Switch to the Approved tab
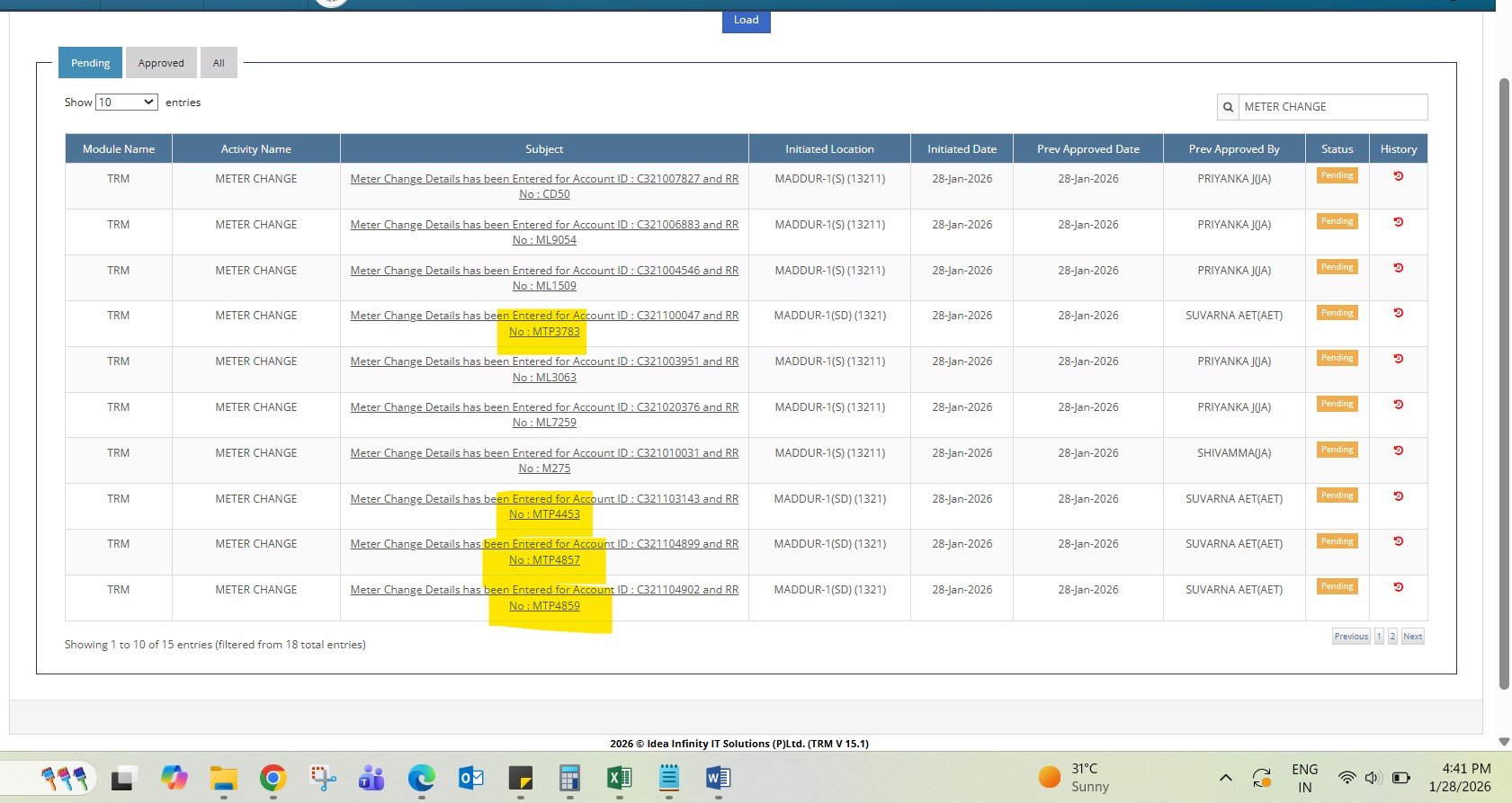The width and height of the screenshot is (1512, 803). click(x=161, y=63)
